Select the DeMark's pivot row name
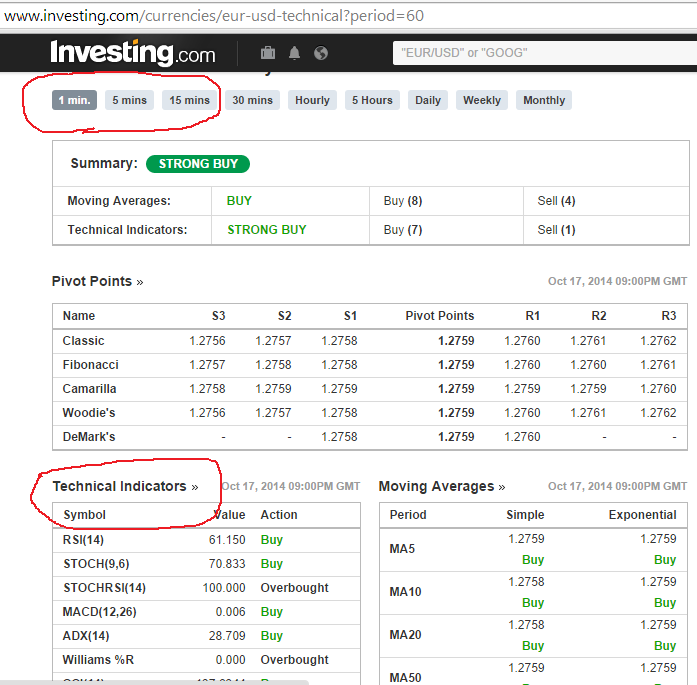The width and height of the screenshot is (697, 685). (x=89, y=437)
